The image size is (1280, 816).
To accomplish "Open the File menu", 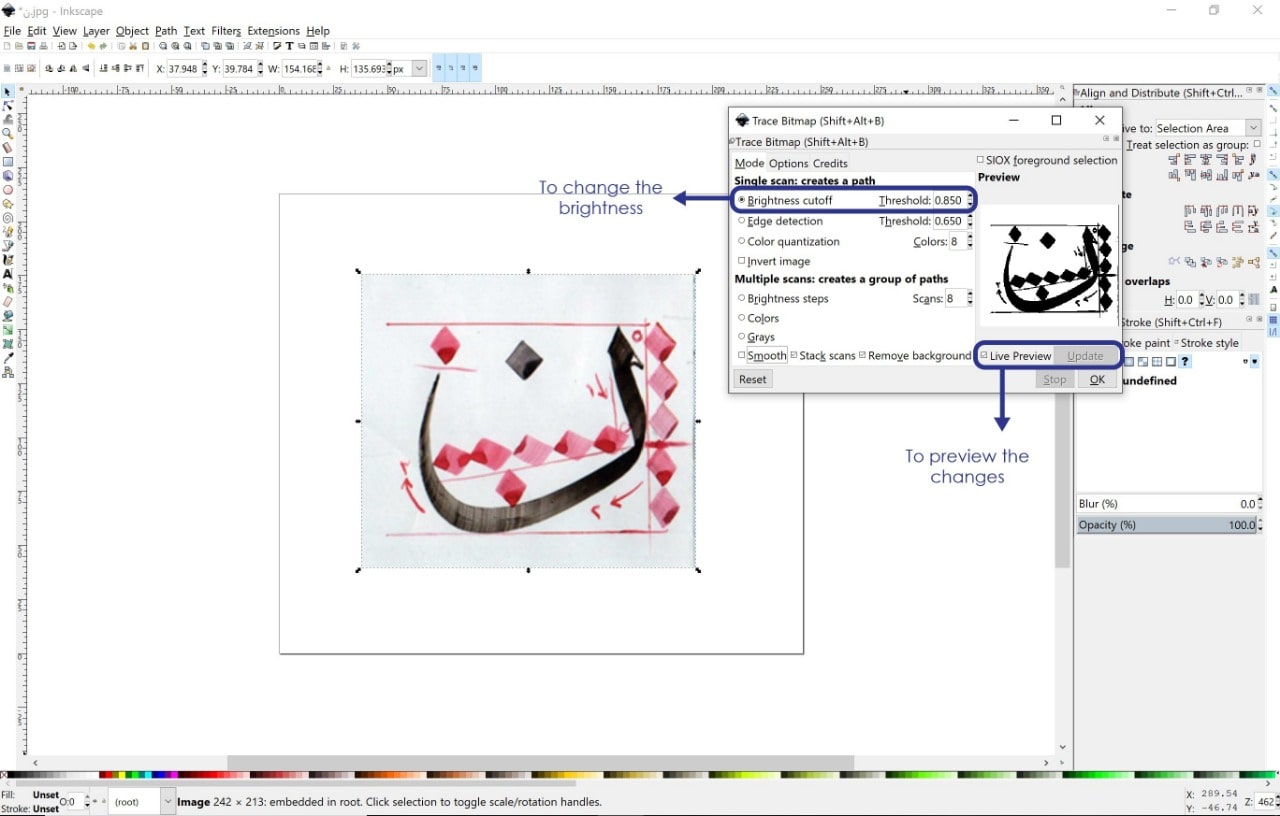I will (12, 31).
